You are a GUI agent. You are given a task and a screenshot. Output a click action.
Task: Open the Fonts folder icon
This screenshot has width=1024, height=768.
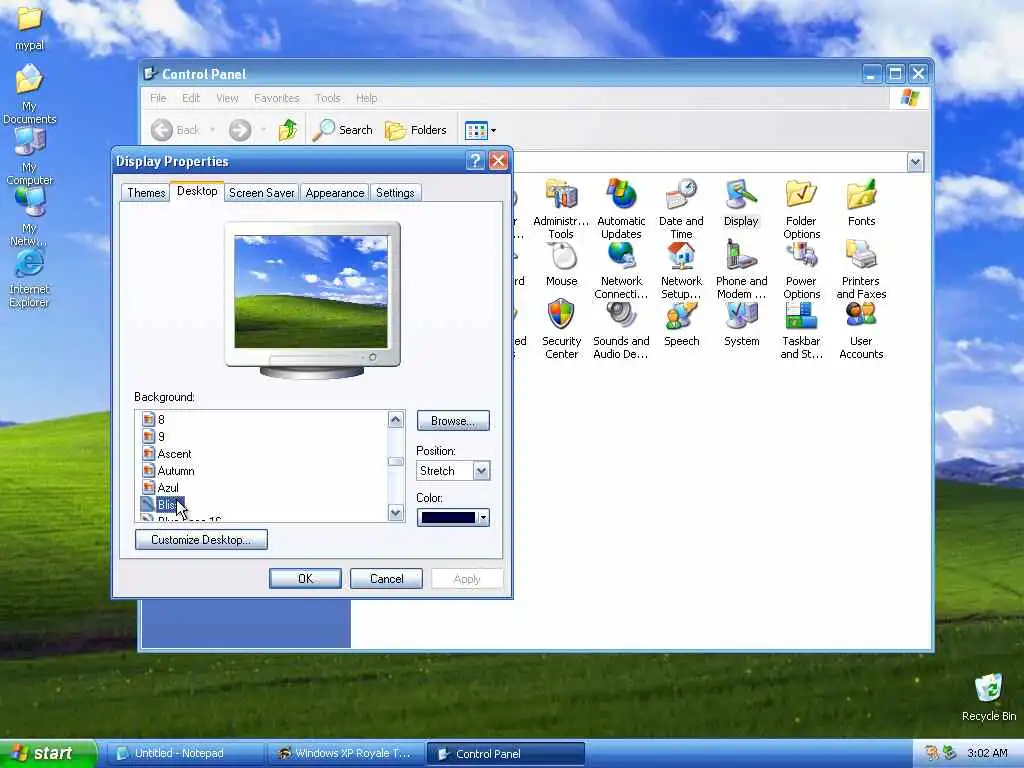pyautogui.click(x=861, y=203)
